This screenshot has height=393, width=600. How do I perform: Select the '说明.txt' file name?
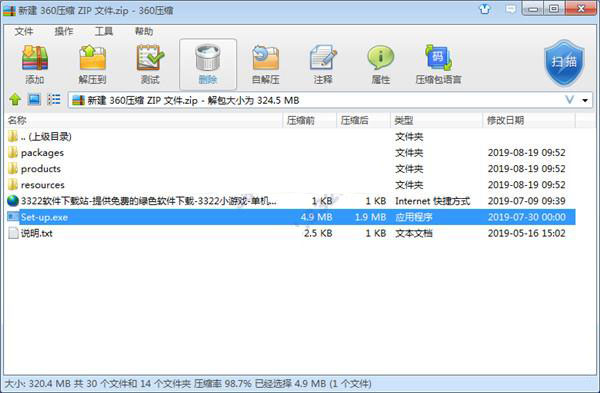click(x=37, y=233)
